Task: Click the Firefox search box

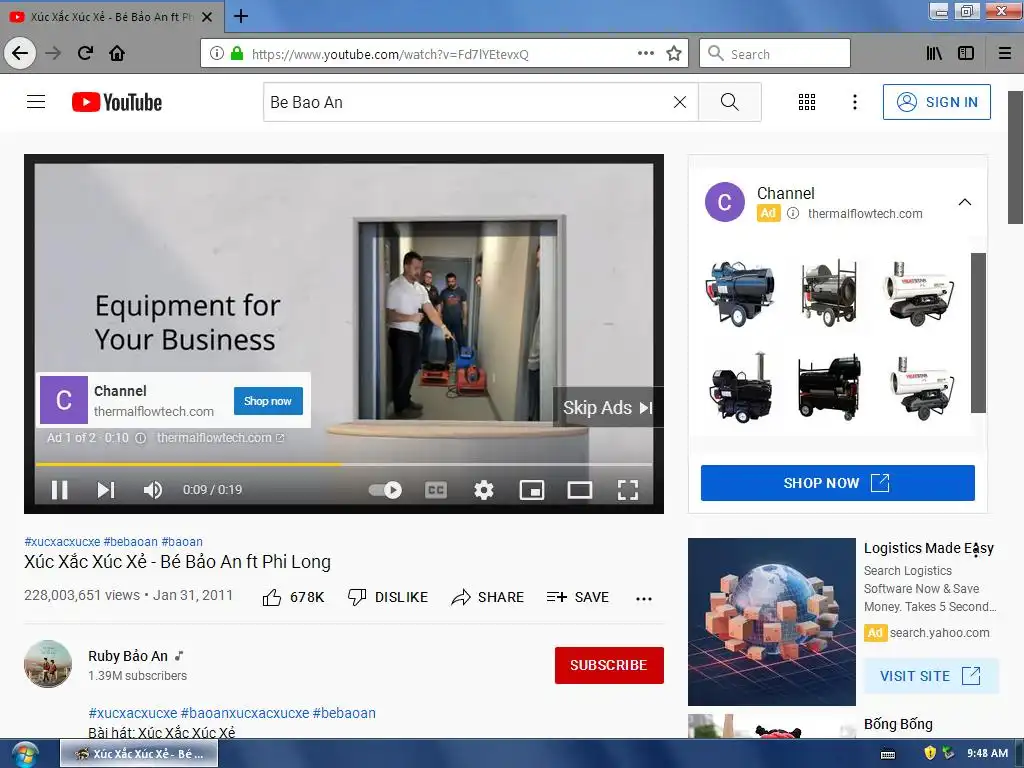Action: 775,54
